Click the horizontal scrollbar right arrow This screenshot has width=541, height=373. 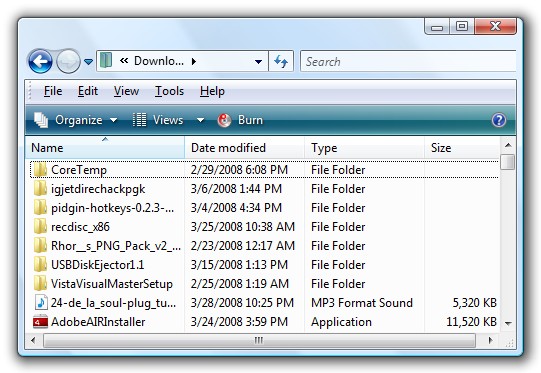[x=490, y=340]
